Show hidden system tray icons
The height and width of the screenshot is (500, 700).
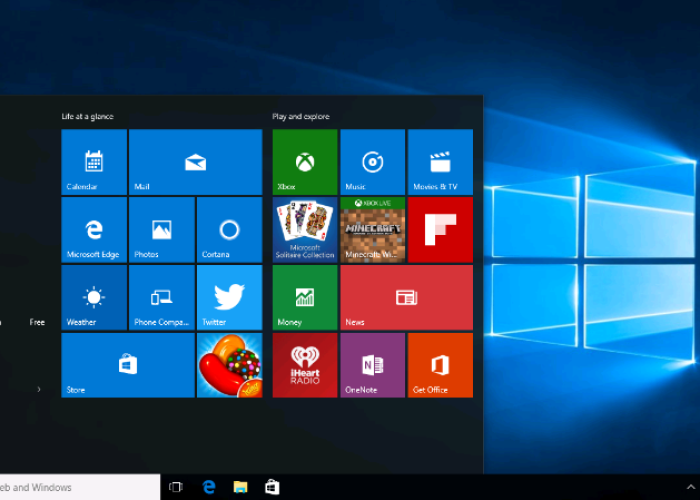coord(691,487)
